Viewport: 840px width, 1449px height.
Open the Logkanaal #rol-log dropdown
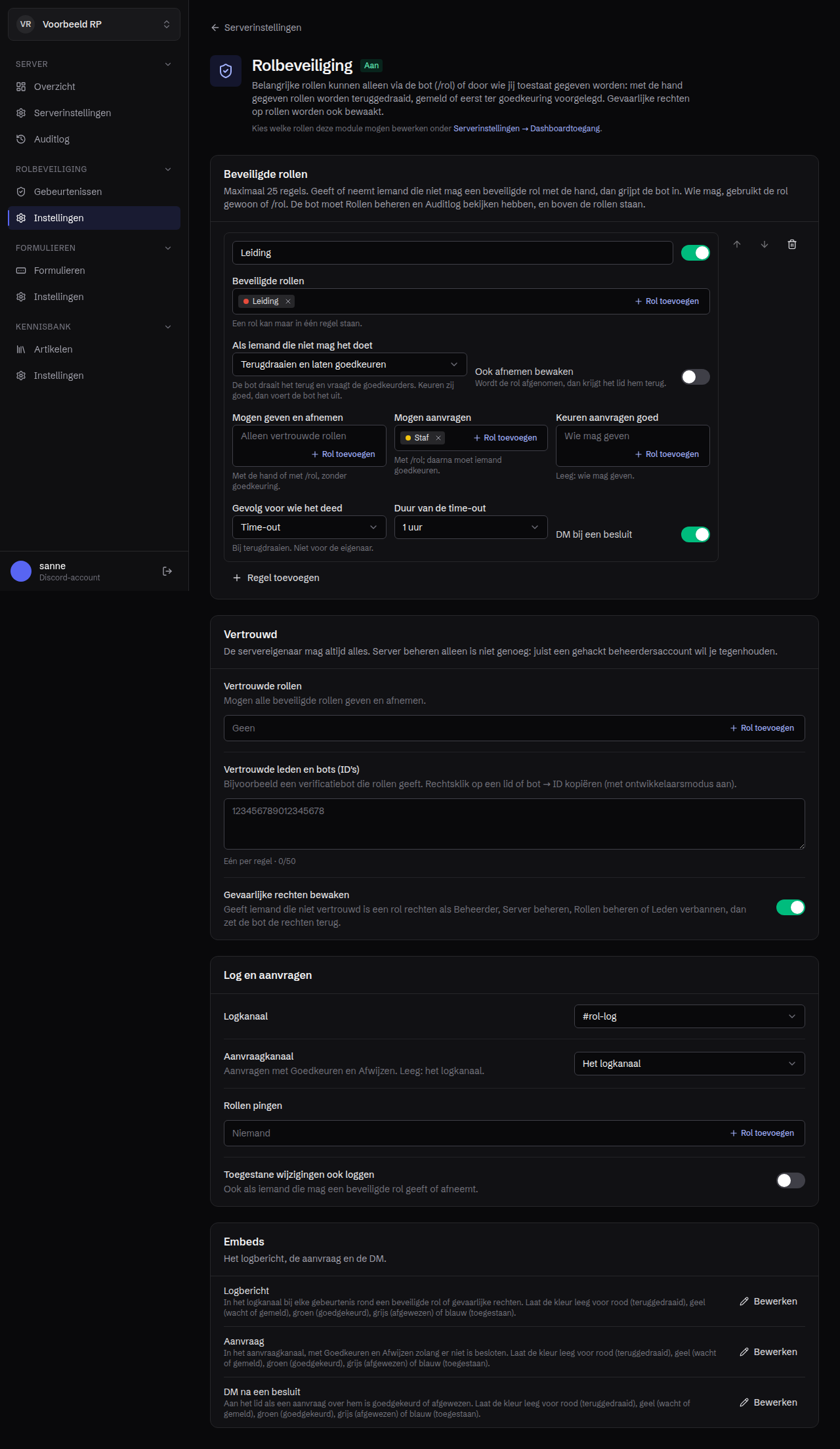click(x=689, y=1016)
